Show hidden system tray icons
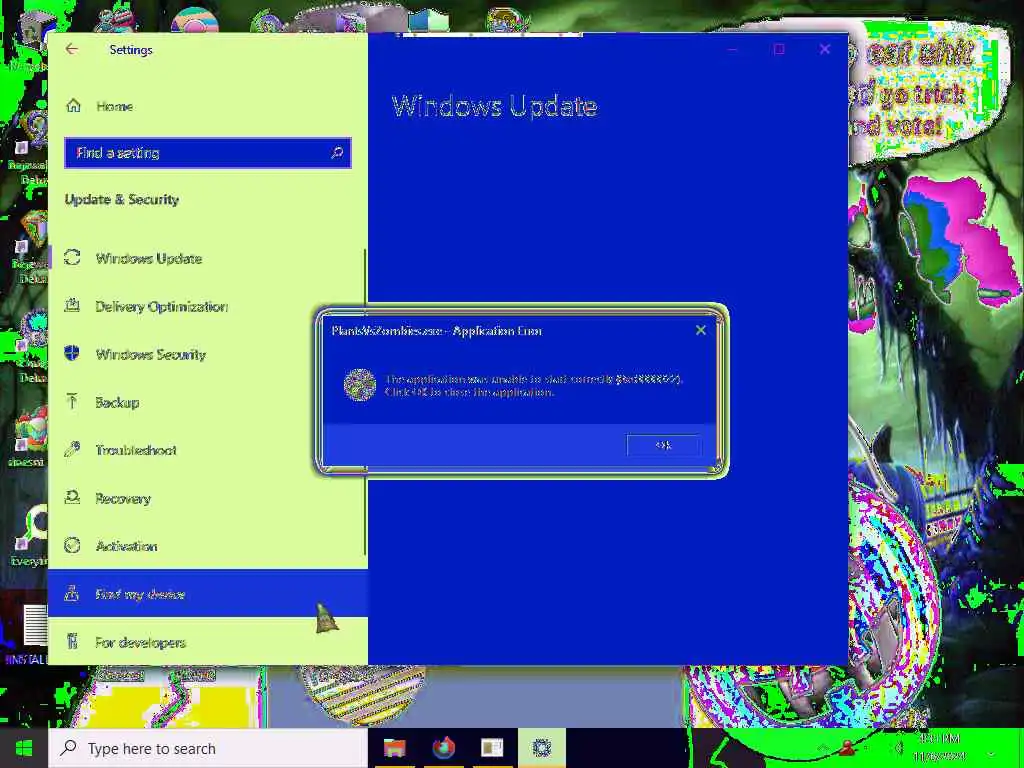The height and width of the screenshot is (768, 1024). coord(823,748)
